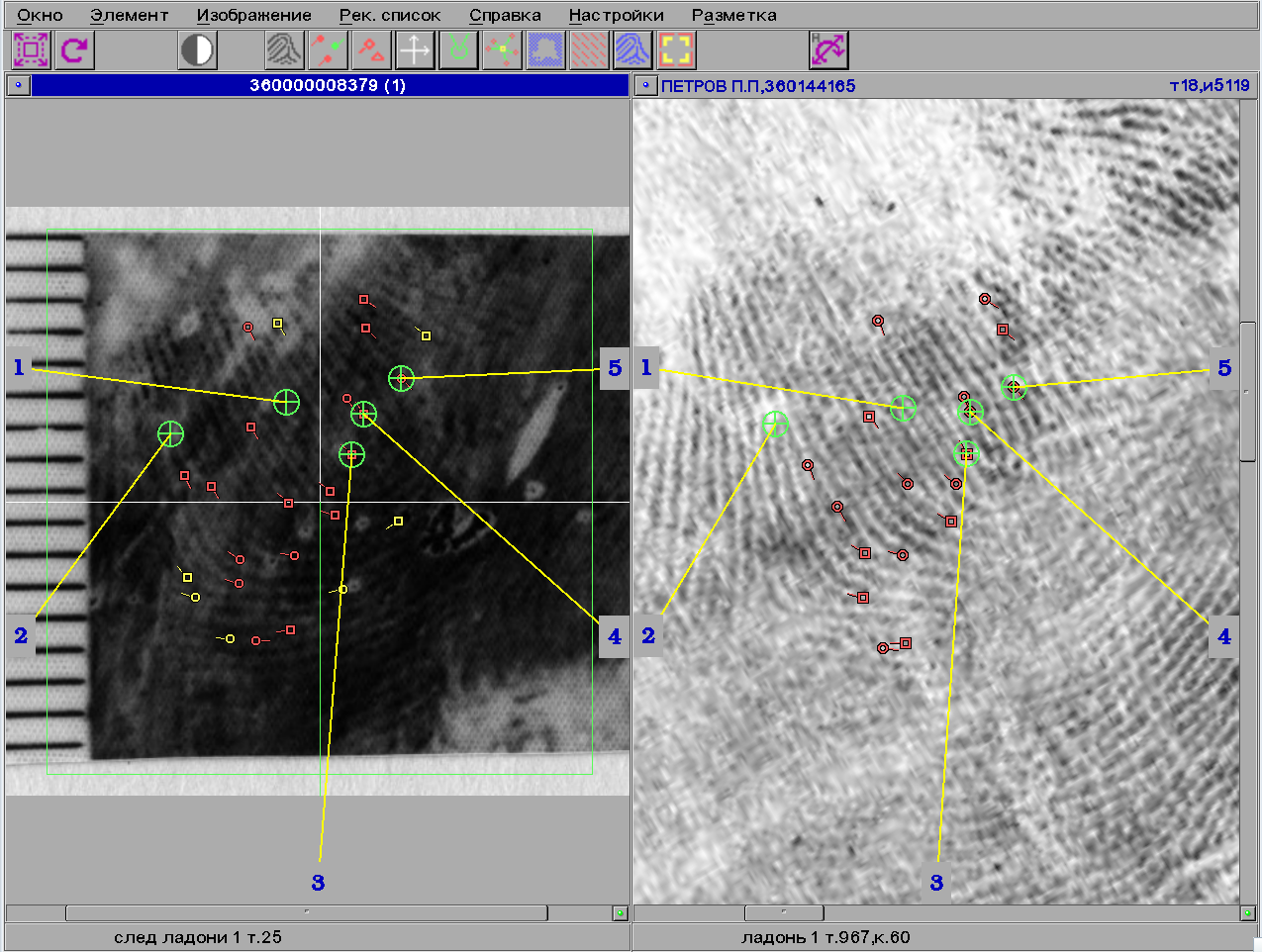Click number label 5 in the left panel
Screen dimensions: 1262x952
[615, 368]
